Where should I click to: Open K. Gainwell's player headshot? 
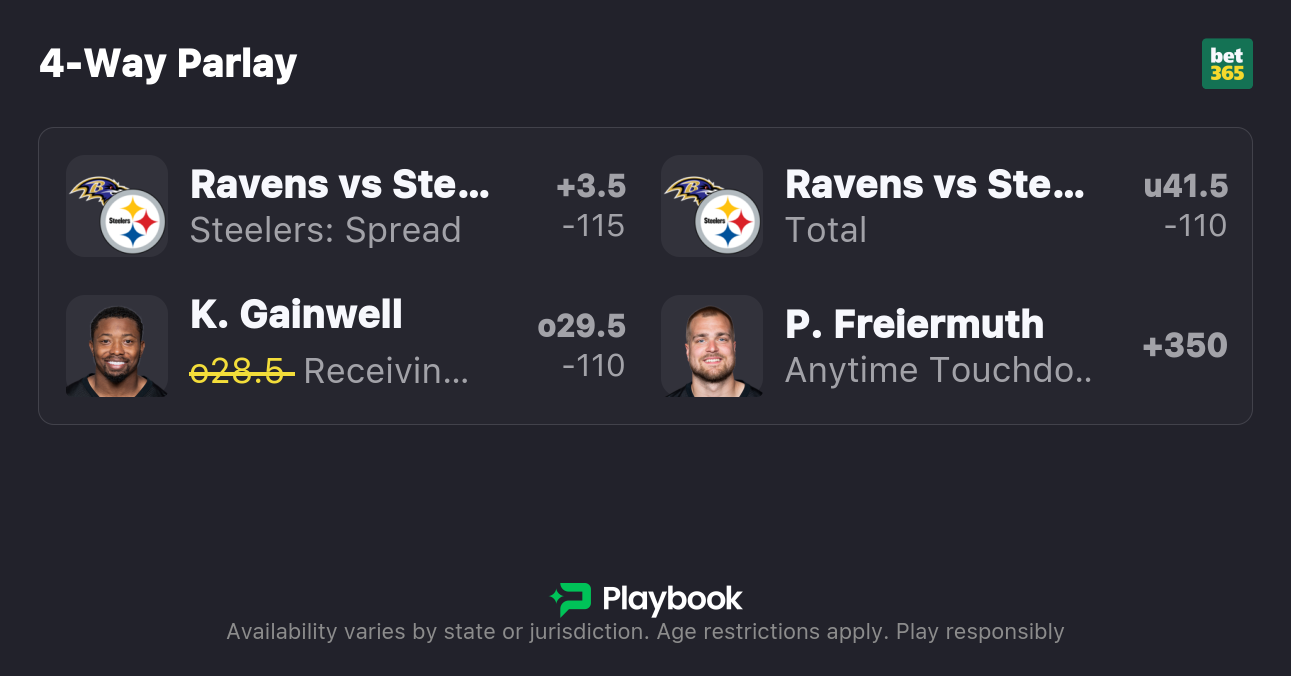[117, 346]
